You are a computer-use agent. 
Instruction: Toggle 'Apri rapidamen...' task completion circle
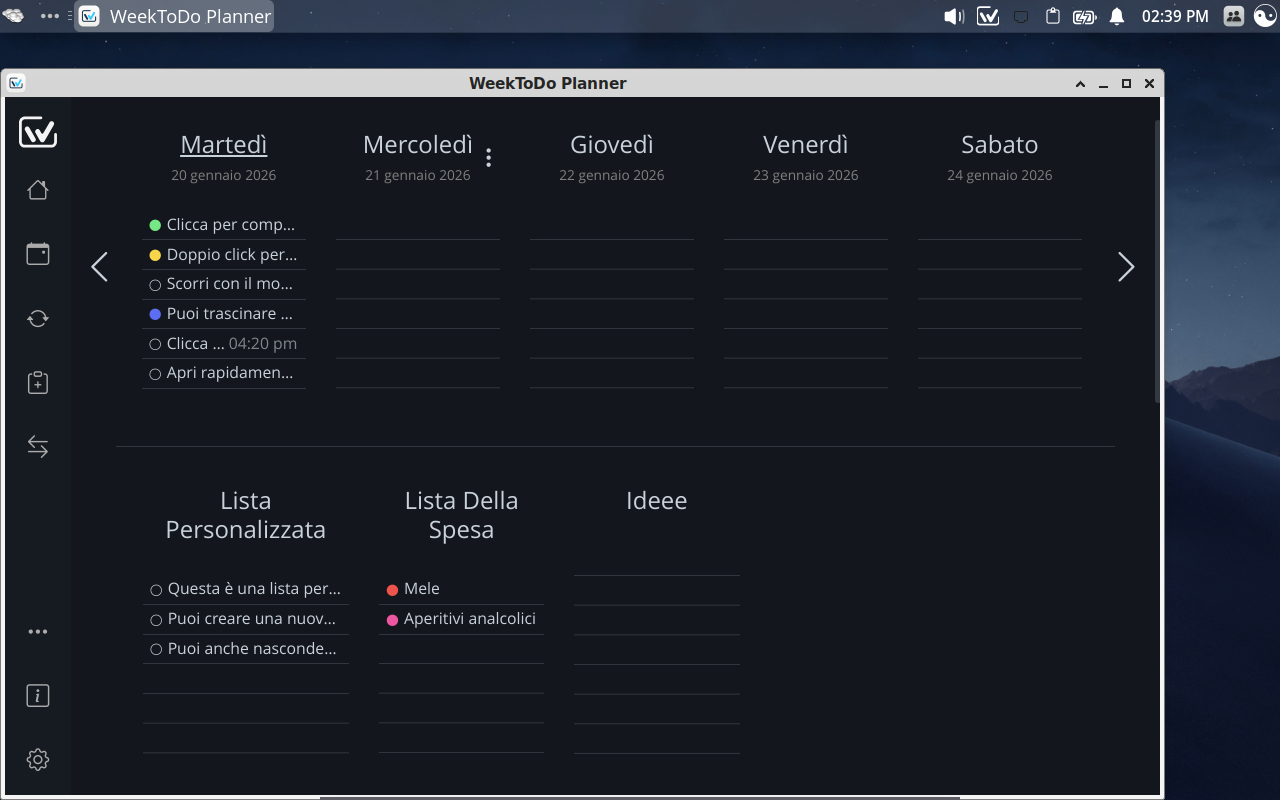[155, 374]
